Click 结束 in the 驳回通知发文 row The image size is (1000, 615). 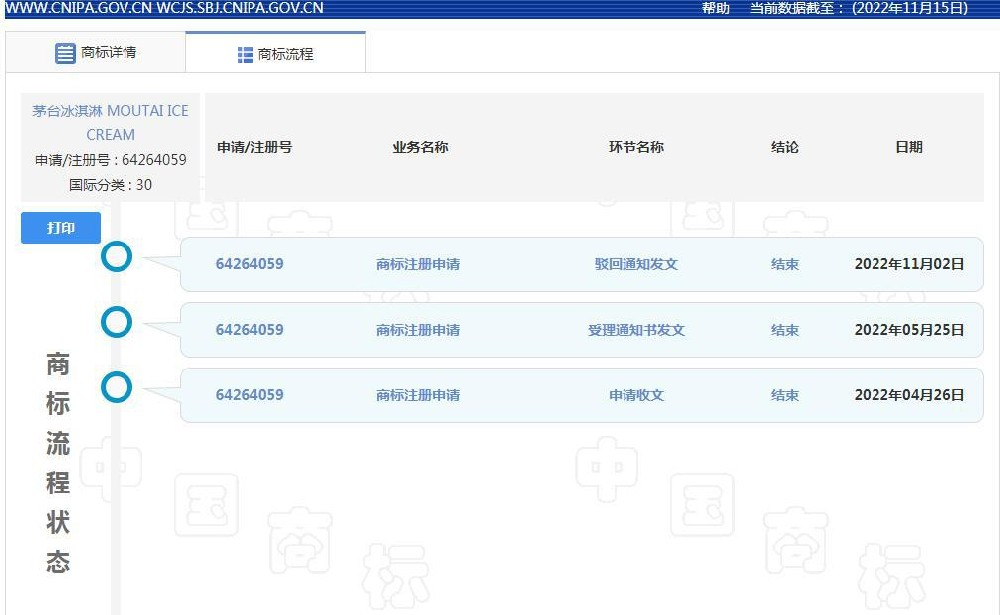point(784,264)
